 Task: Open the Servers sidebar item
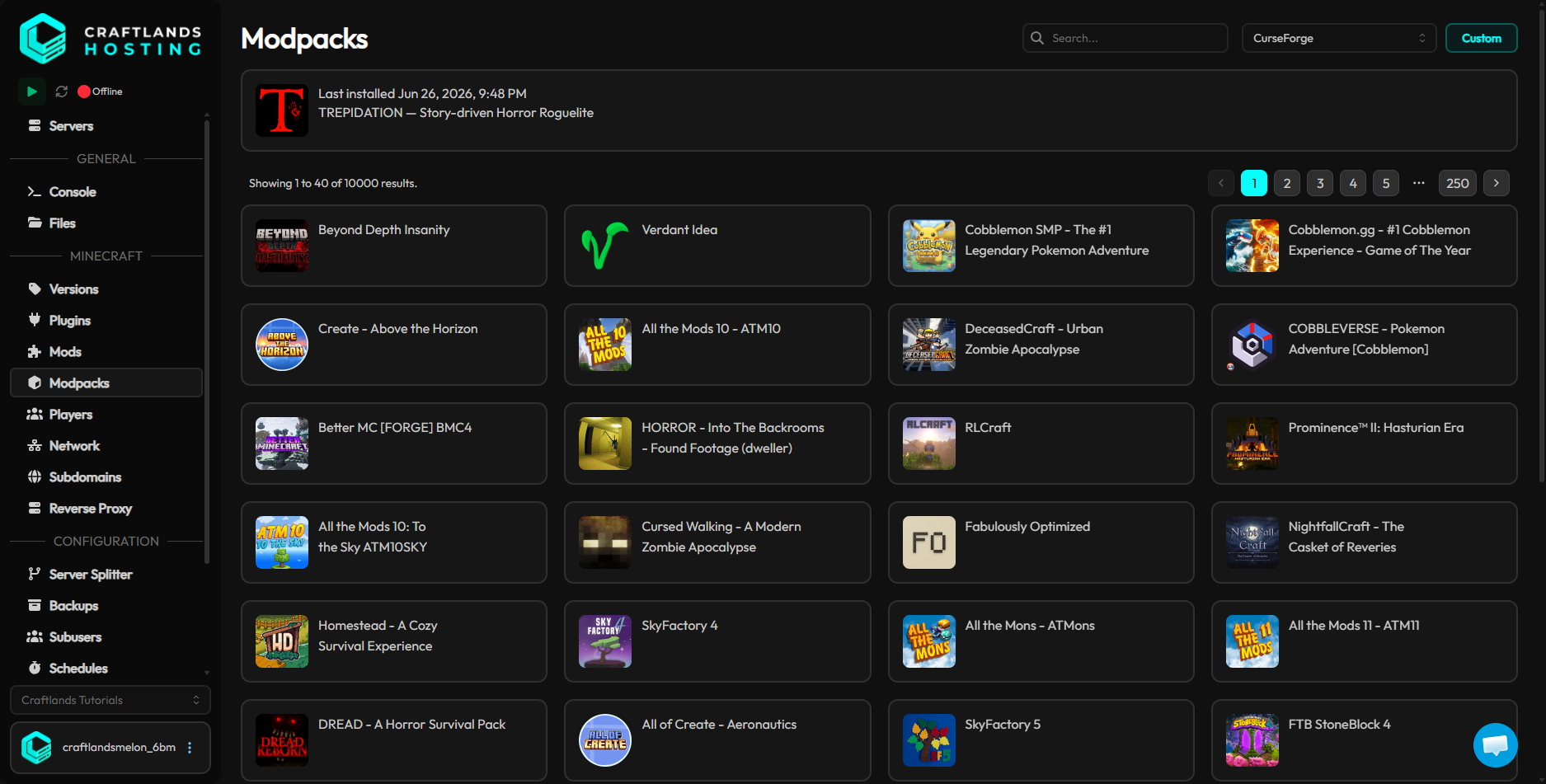click(106, 126)
